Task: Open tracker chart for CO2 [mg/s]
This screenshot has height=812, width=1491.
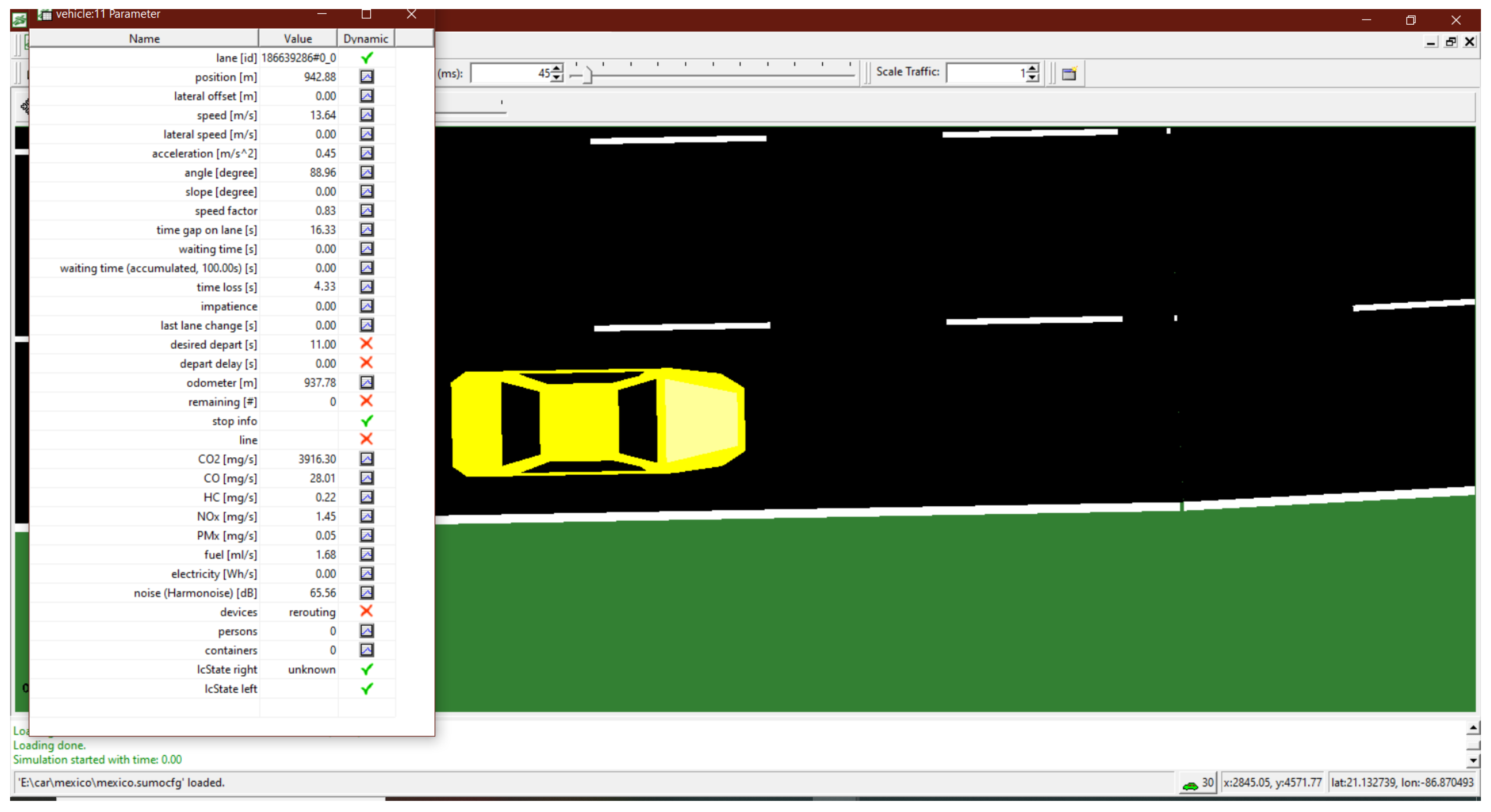Action: coord(366,459)
